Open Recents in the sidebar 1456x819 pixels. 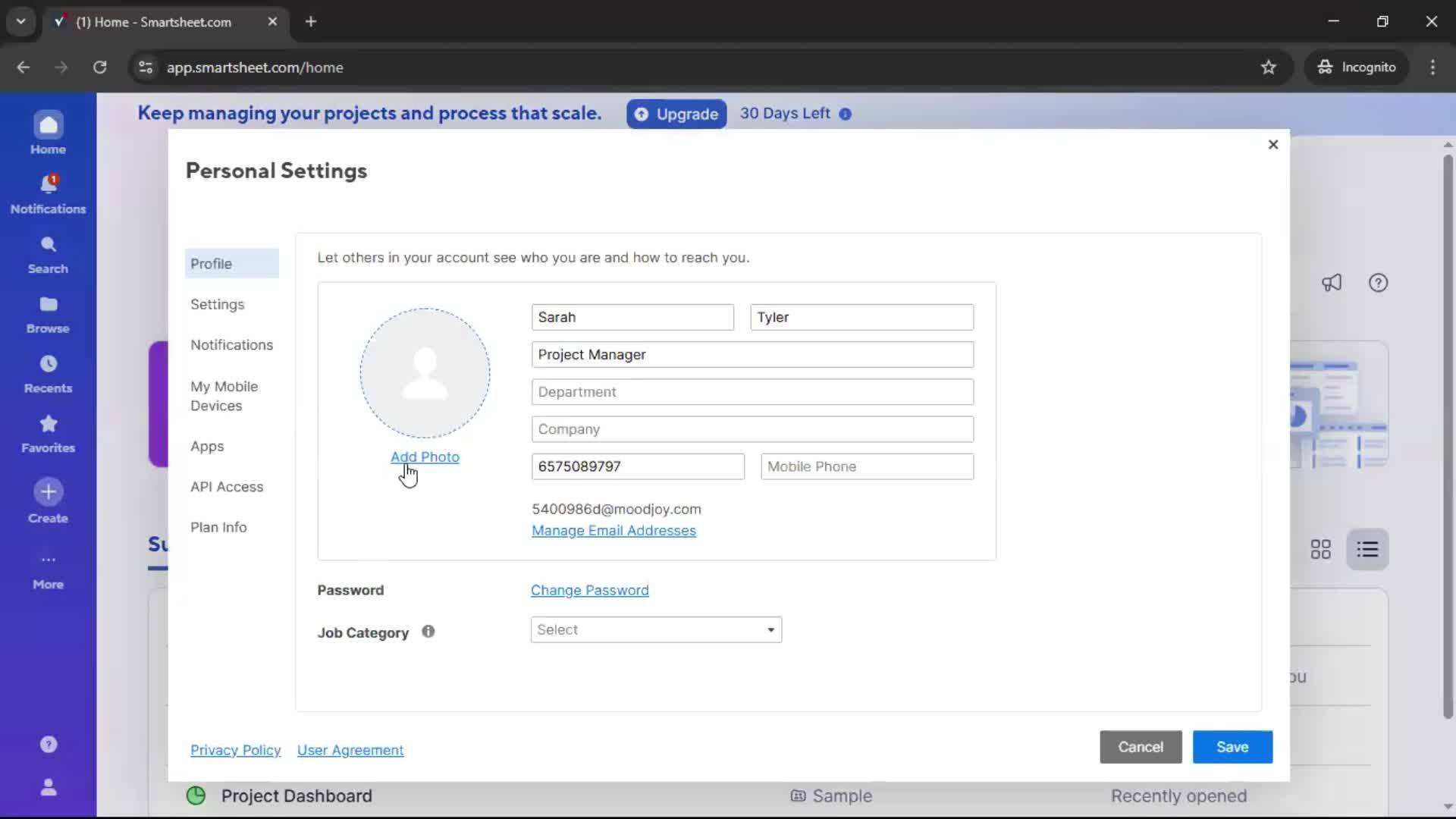click(x=48, y=372)
